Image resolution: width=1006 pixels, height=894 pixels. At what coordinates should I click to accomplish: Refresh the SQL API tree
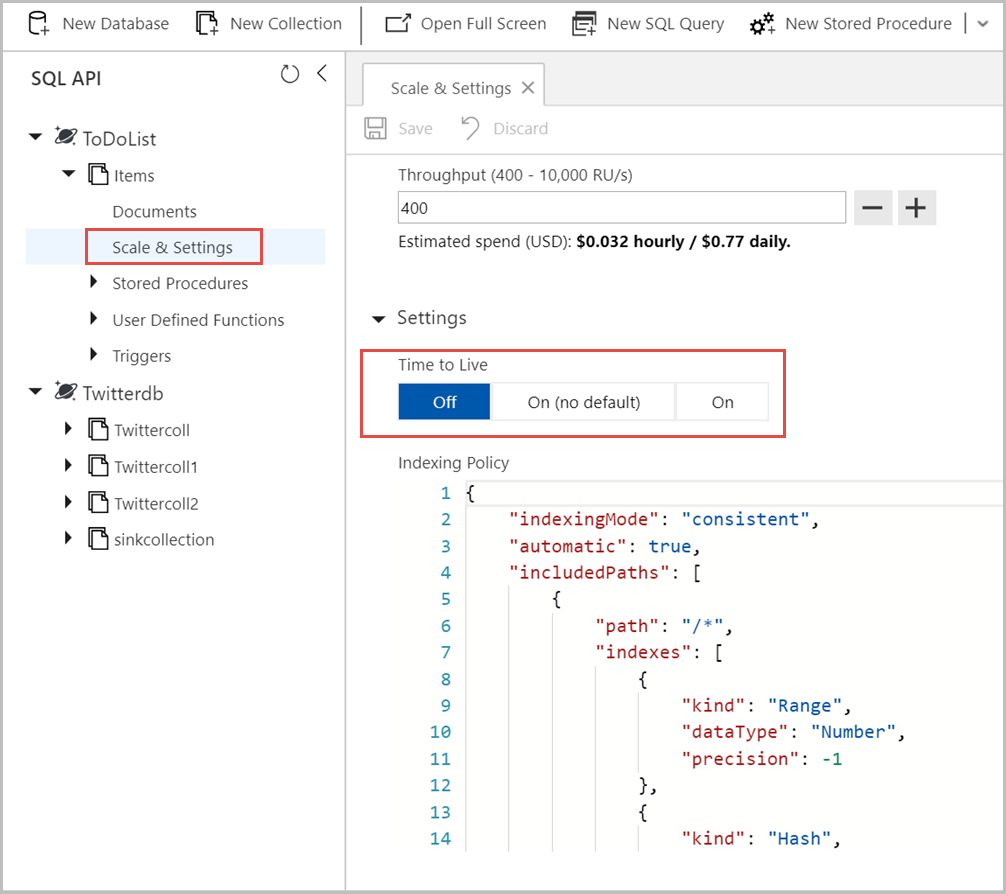click(290, 75)
